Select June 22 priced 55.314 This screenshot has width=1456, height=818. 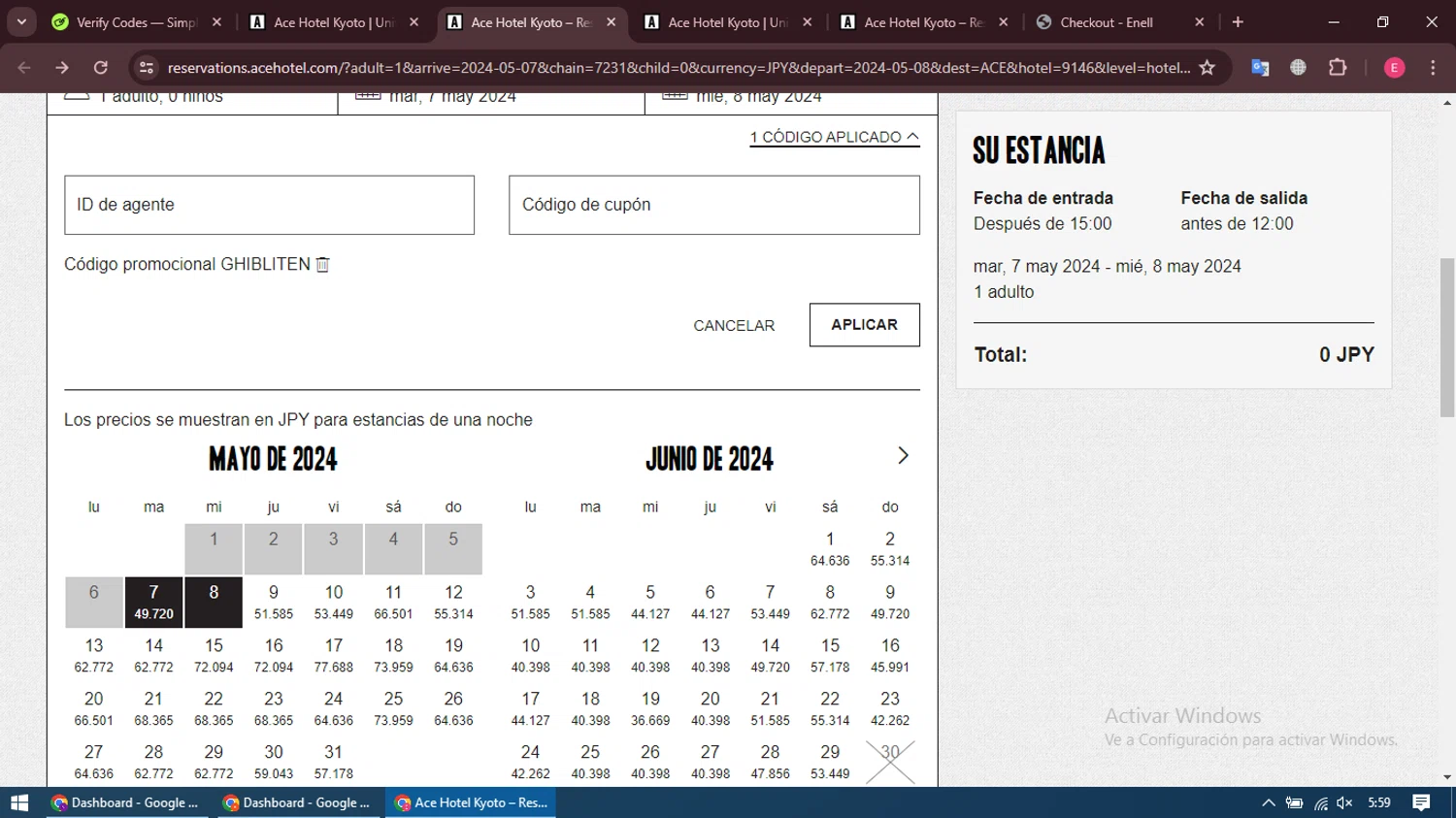point(830,709)
